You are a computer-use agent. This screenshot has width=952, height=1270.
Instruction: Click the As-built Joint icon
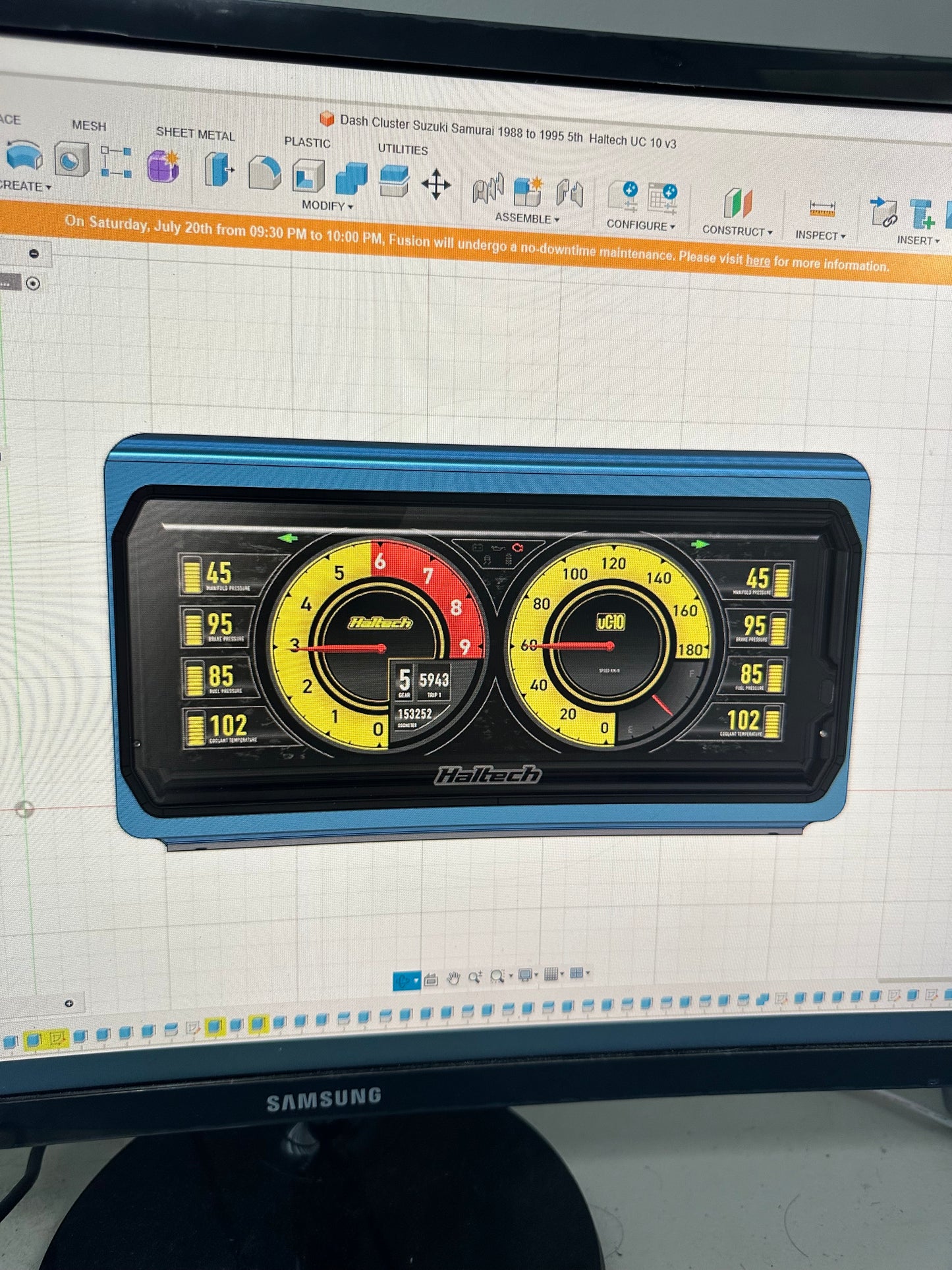pyautogui.click(x=569, y=194)
